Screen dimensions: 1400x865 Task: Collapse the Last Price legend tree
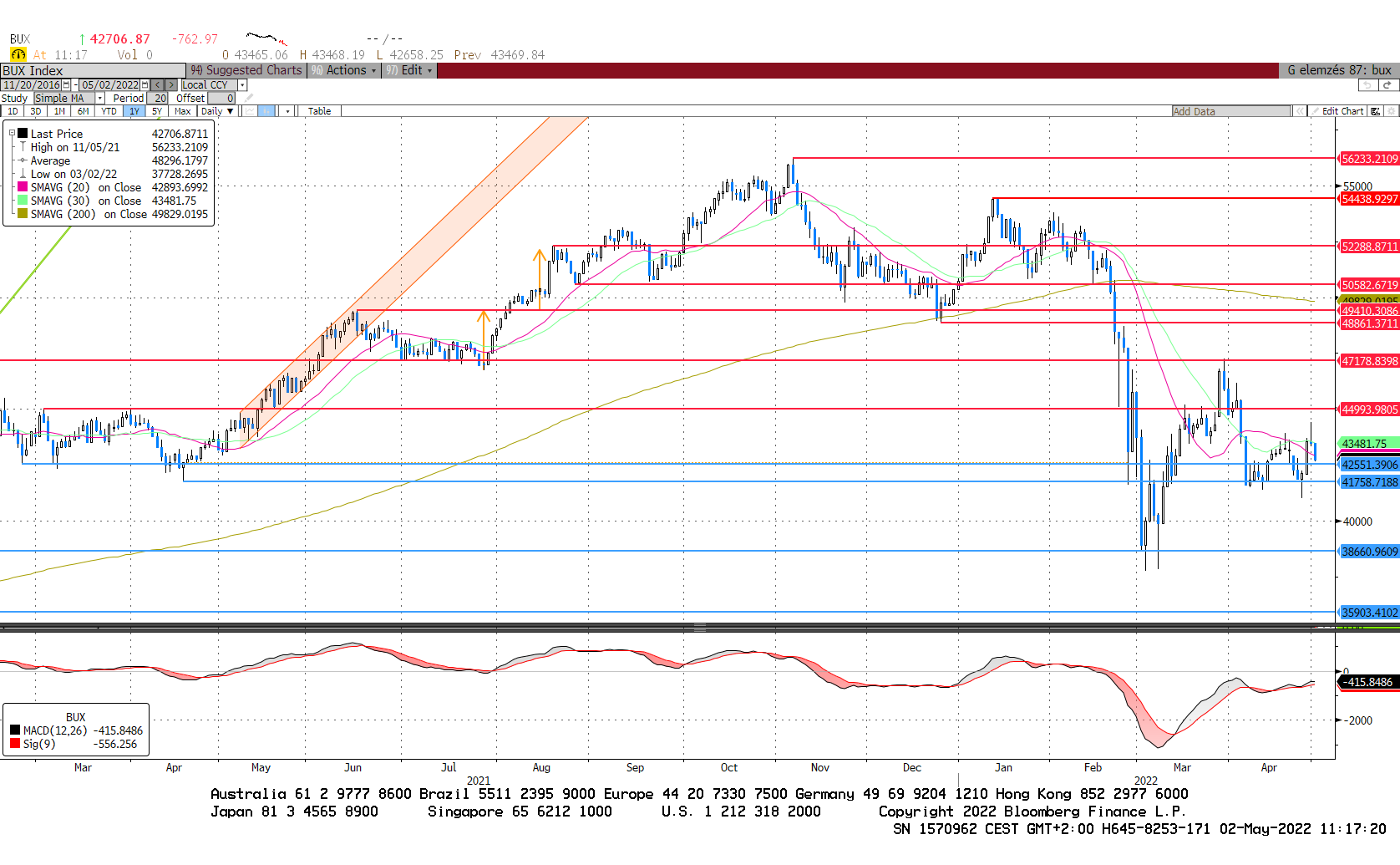[12, 134]
